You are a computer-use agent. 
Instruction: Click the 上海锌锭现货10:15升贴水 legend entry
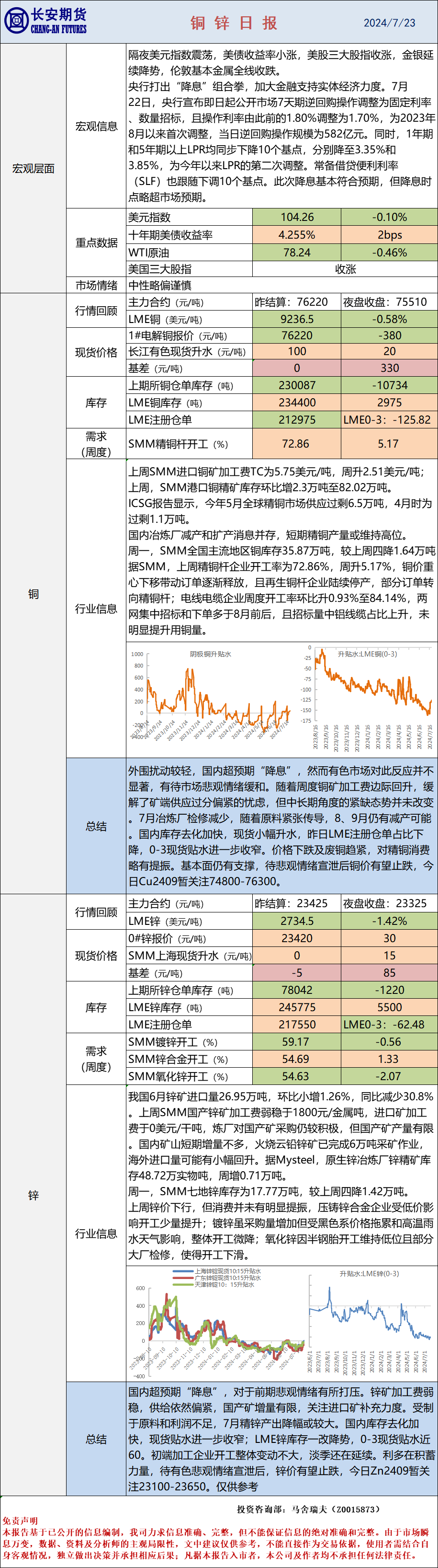click(x=217, y=1271)
